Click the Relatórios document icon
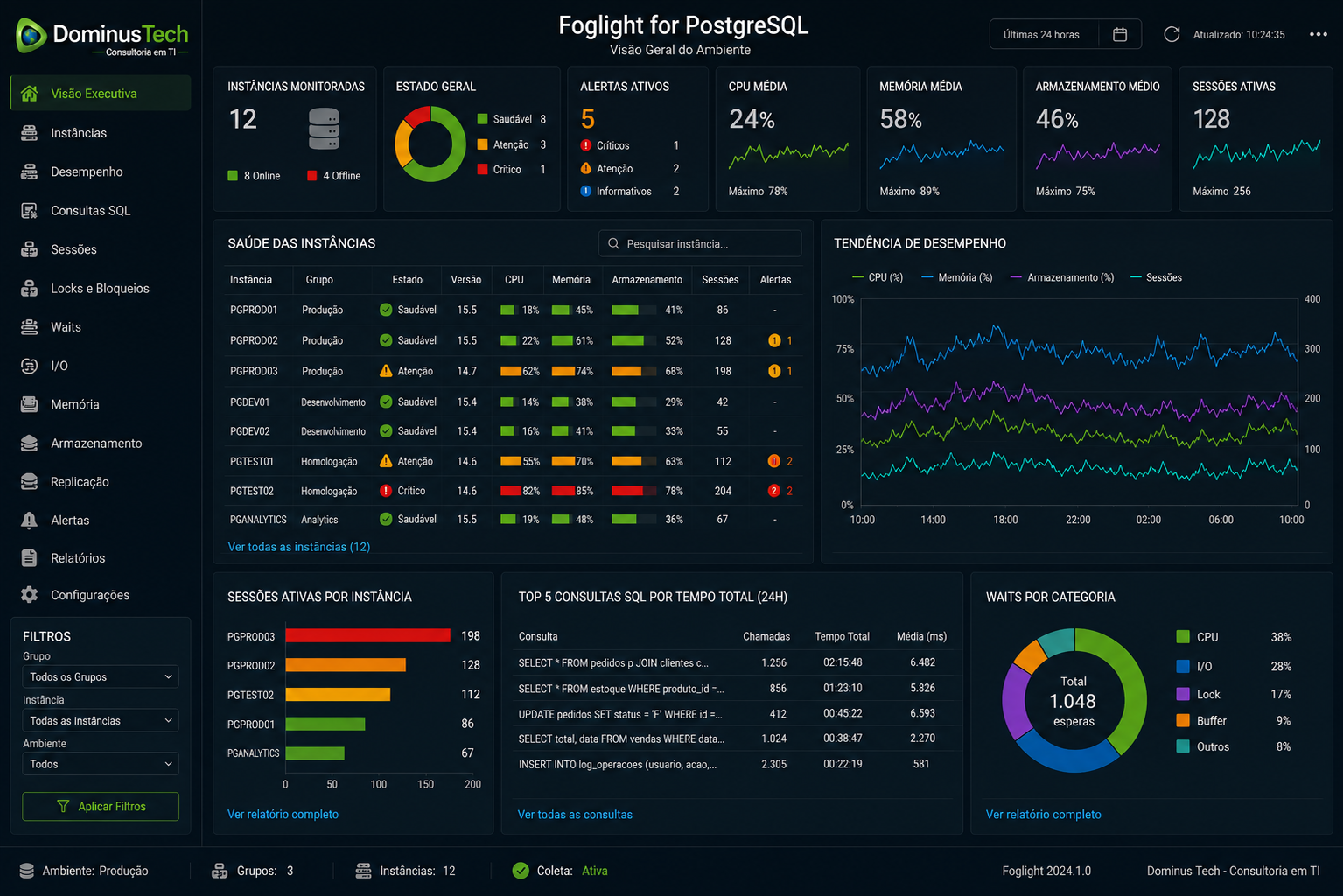The height and width of the screenshot is (896, 1343). (29, 558)
